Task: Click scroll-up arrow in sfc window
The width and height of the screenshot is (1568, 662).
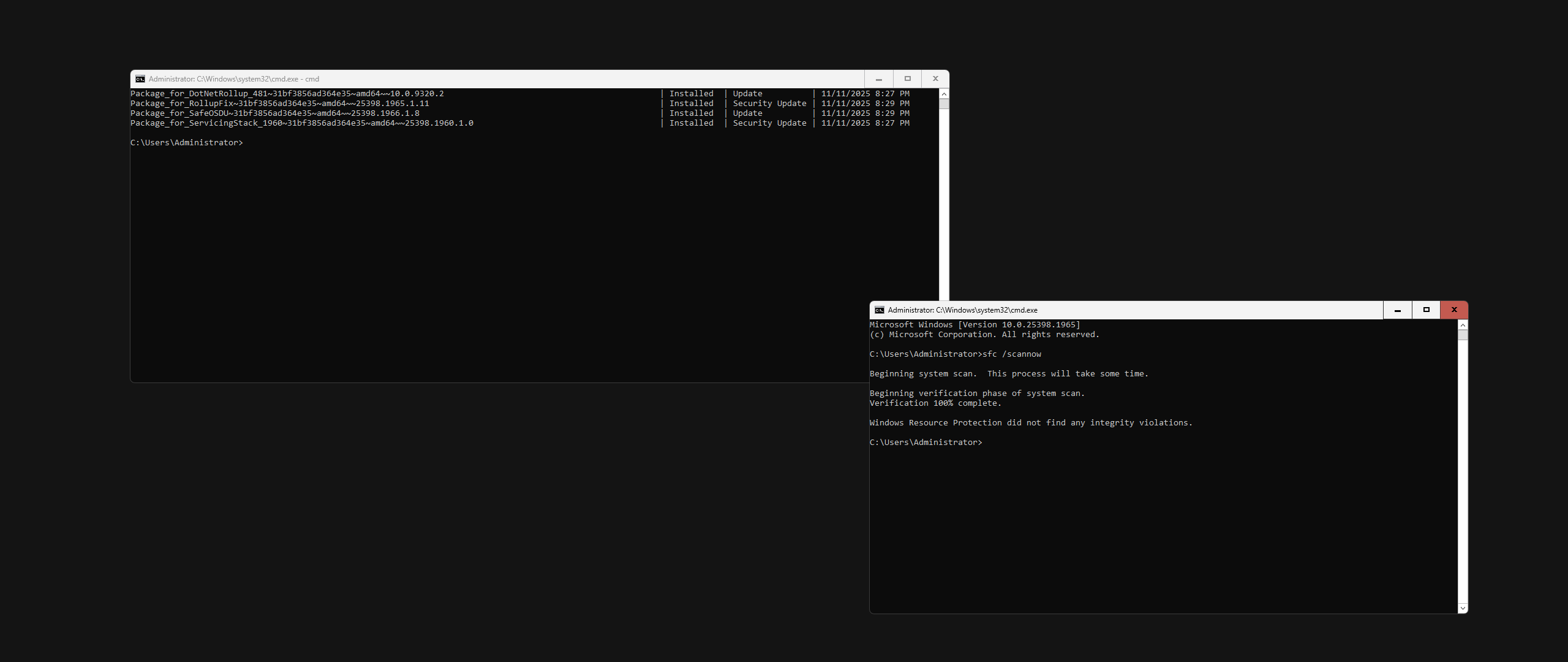Action: coord(1463,325)
